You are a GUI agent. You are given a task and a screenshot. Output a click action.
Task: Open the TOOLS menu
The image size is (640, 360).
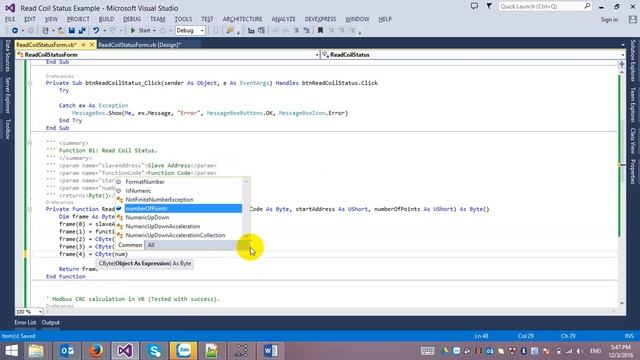point(183,19)
